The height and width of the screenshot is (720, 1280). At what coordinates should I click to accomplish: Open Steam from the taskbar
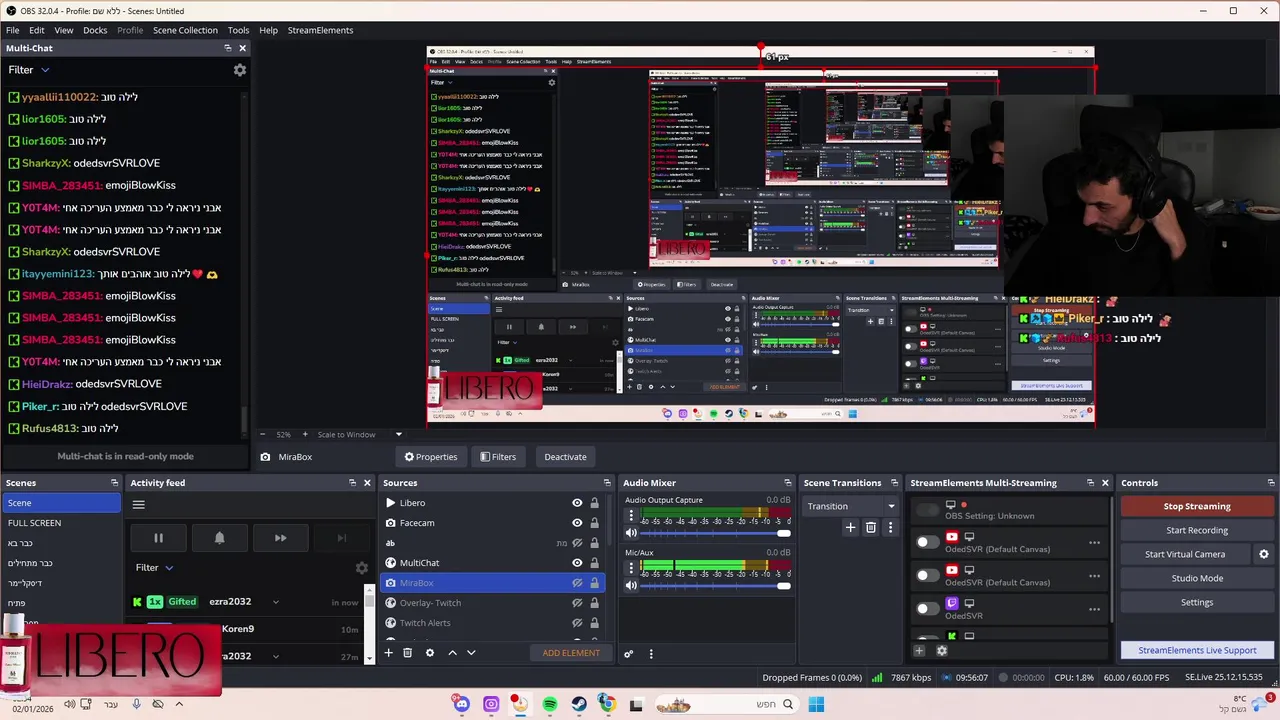pos(579,705)
